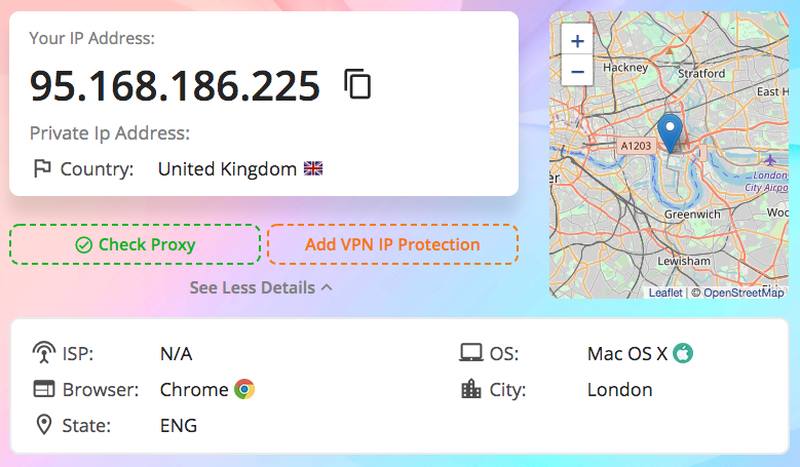Zoom out on the map
The width and height of the screenshot is (800, 467).
(577, 71)
